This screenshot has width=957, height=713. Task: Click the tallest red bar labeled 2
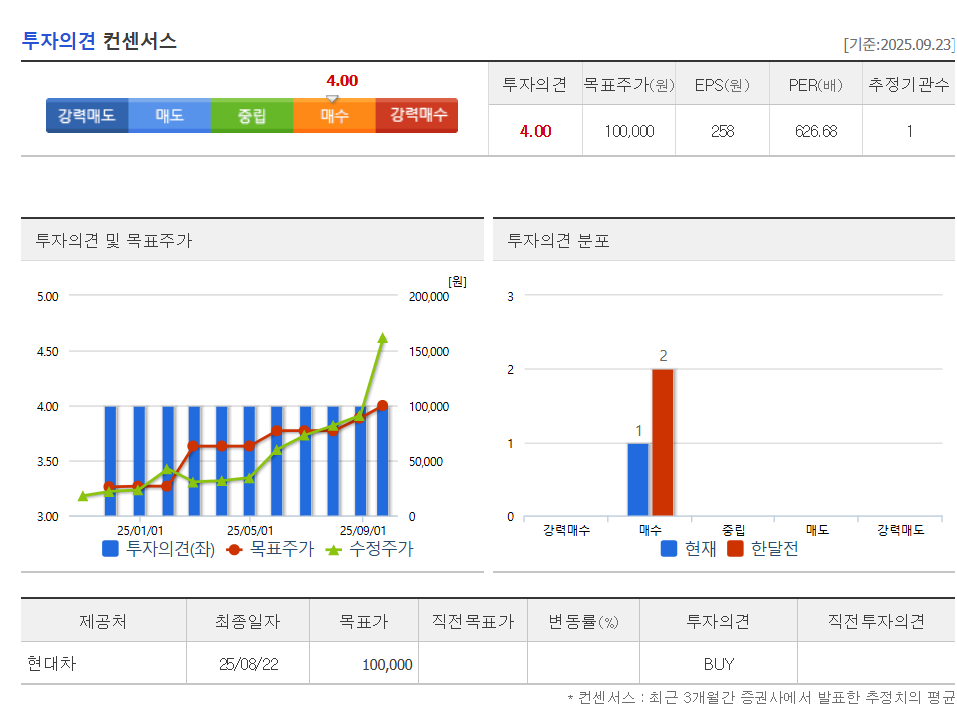click(663, 440)
